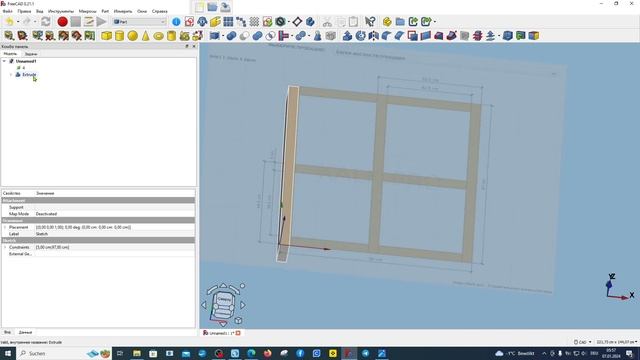The image size is (640, 360).
Task: Open the Макросы menu
Action: (87, 11)
